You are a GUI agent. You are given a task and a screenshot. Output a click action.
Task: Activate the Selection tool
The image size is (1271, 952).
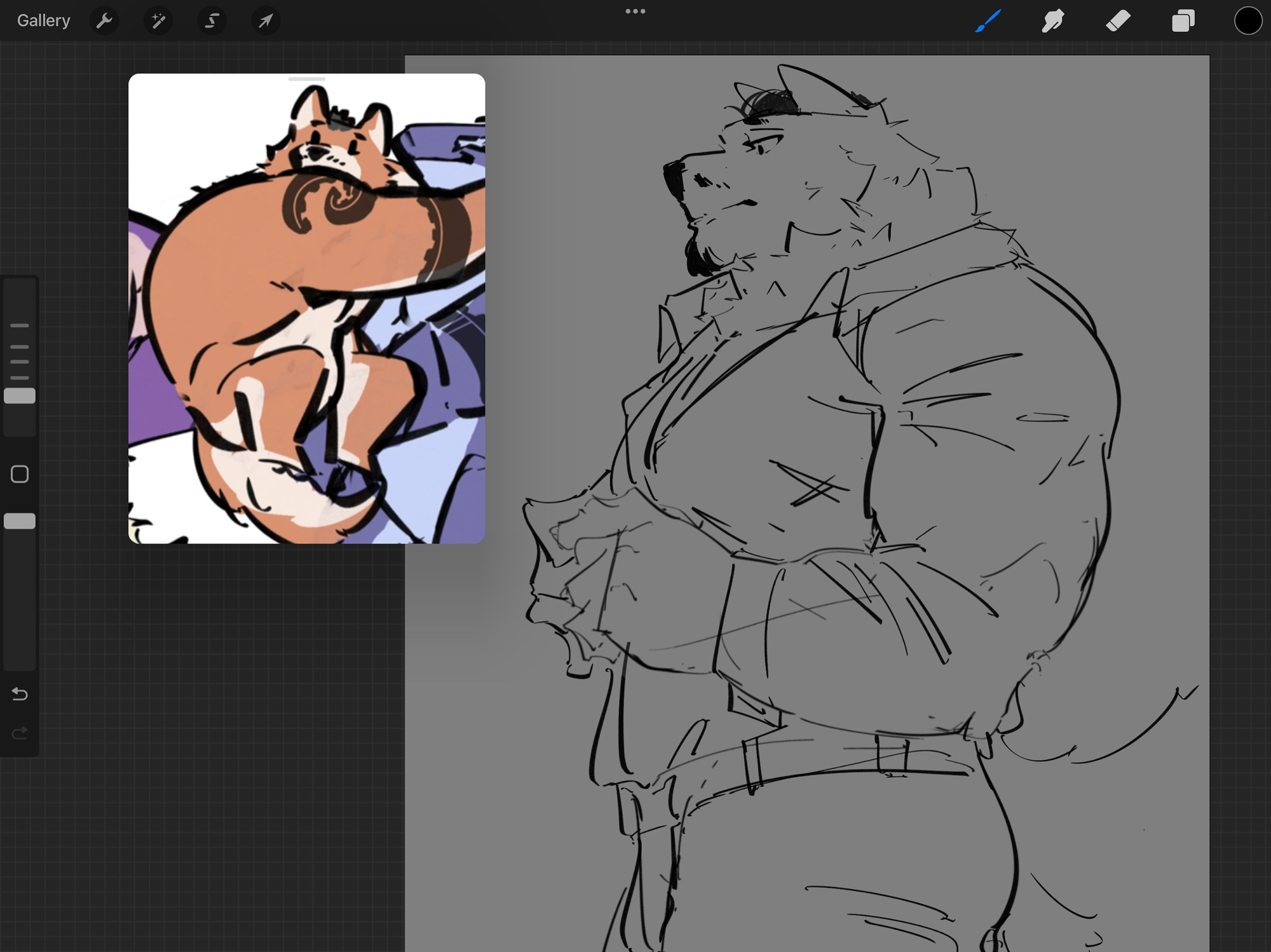tap(212, 21)
